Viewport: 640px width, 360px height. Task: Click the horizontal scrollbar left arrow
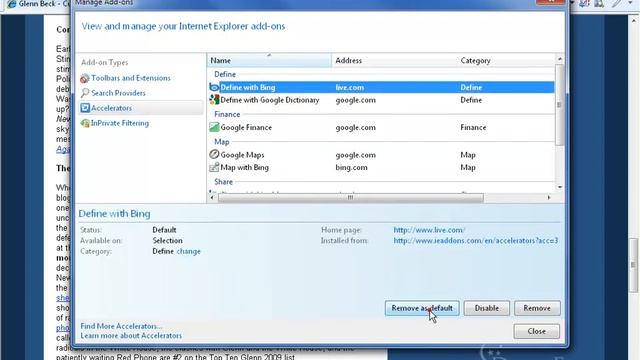(x=212, y=198)
